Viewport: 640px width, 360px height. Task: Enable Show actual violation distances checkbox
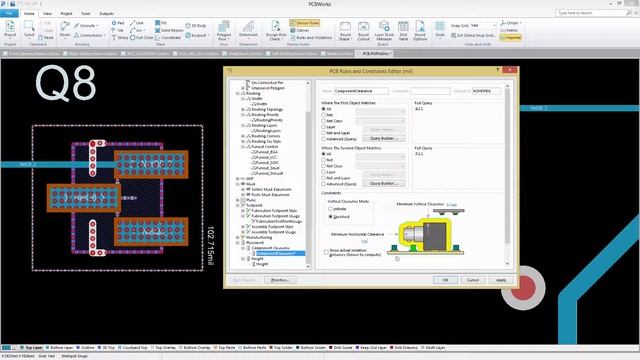point(326,252)
